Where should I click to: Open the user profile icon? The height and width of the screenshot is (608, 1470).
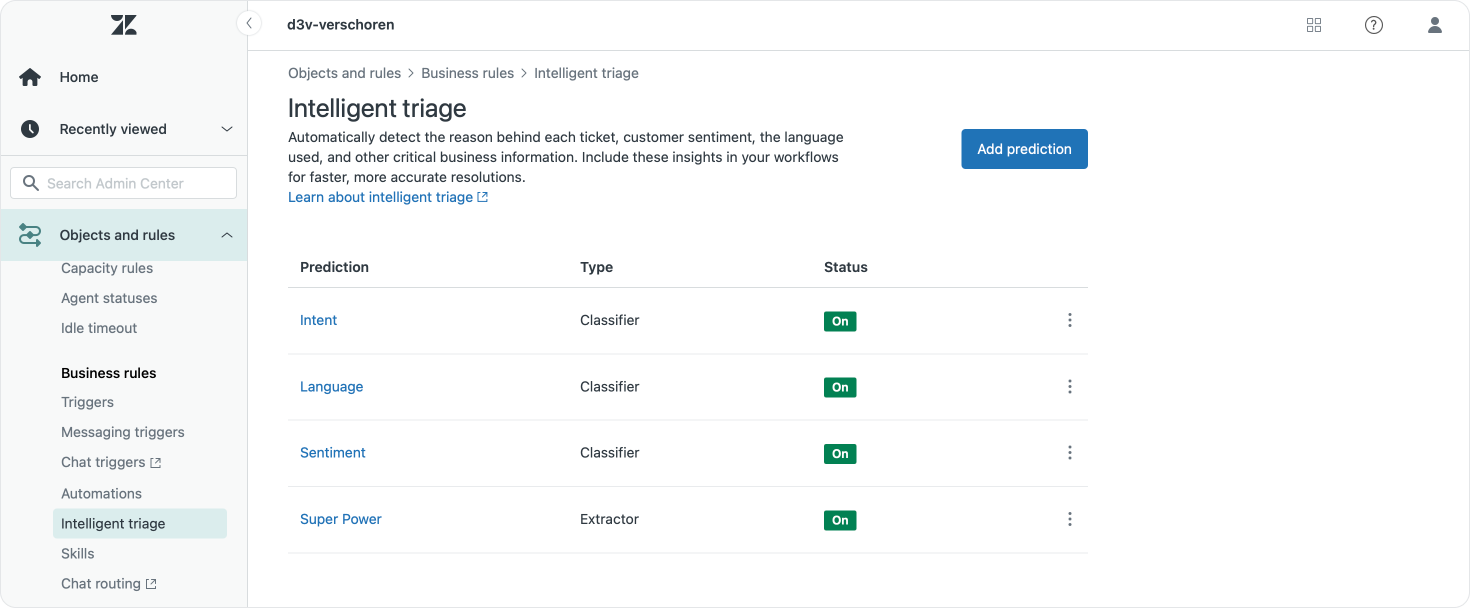pos(1435,25)
